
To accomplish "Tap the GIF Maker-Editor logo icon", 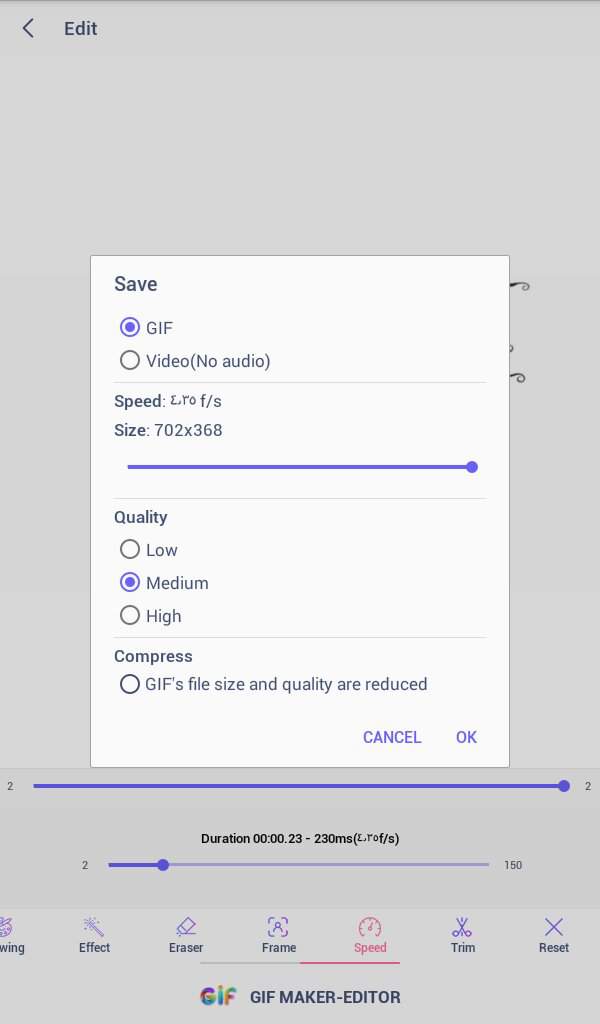I will tap(218, 997).
